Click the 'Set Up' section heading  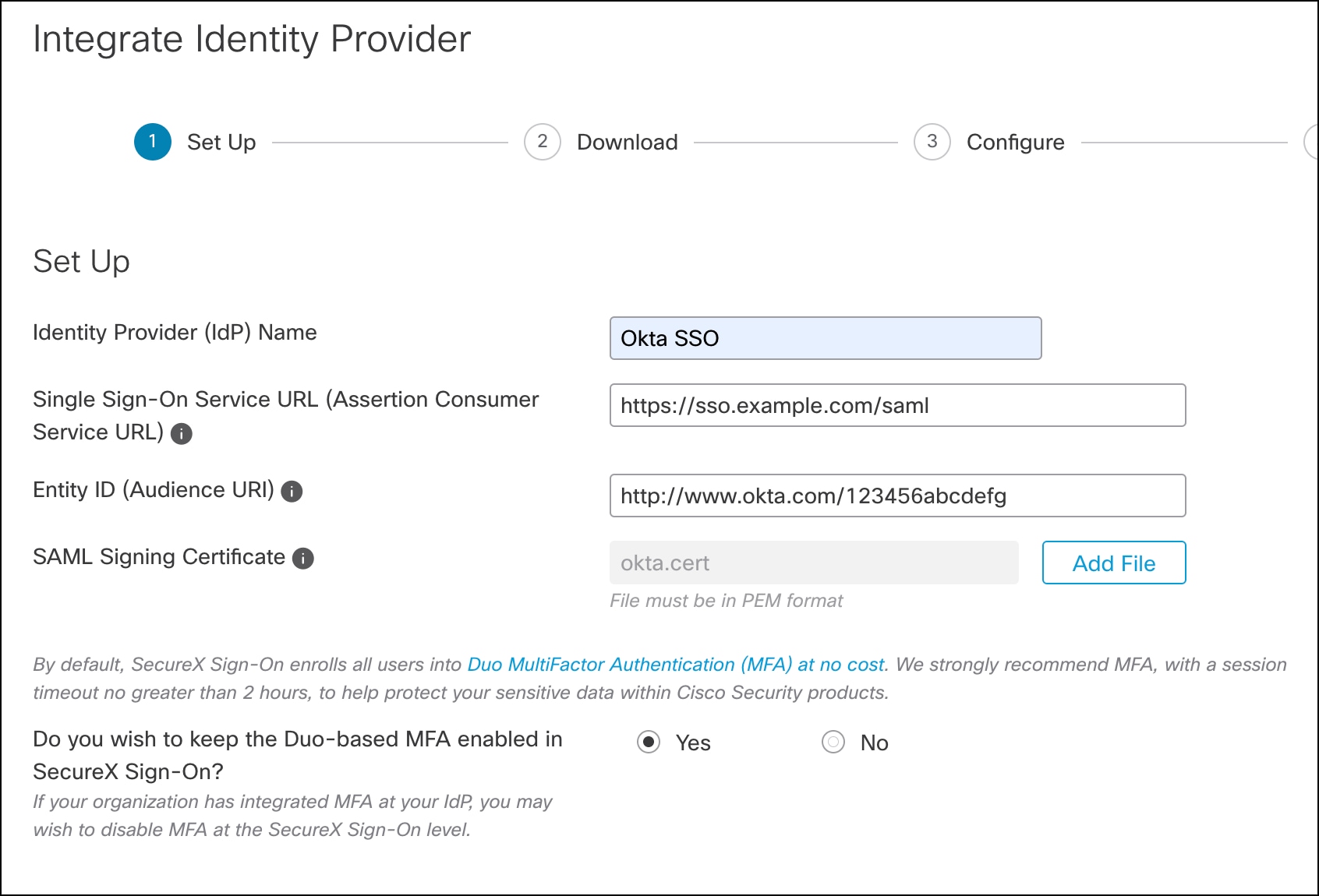[x=82, y=262]
